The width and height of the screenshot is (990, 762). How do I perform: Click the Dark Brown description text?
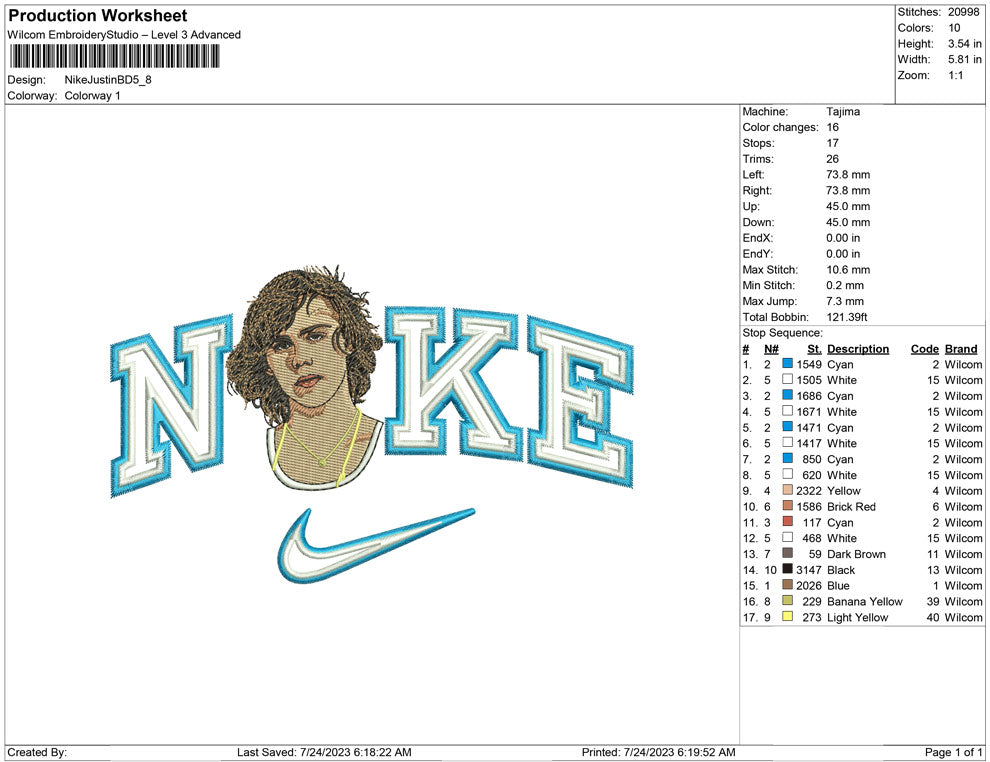856,554
